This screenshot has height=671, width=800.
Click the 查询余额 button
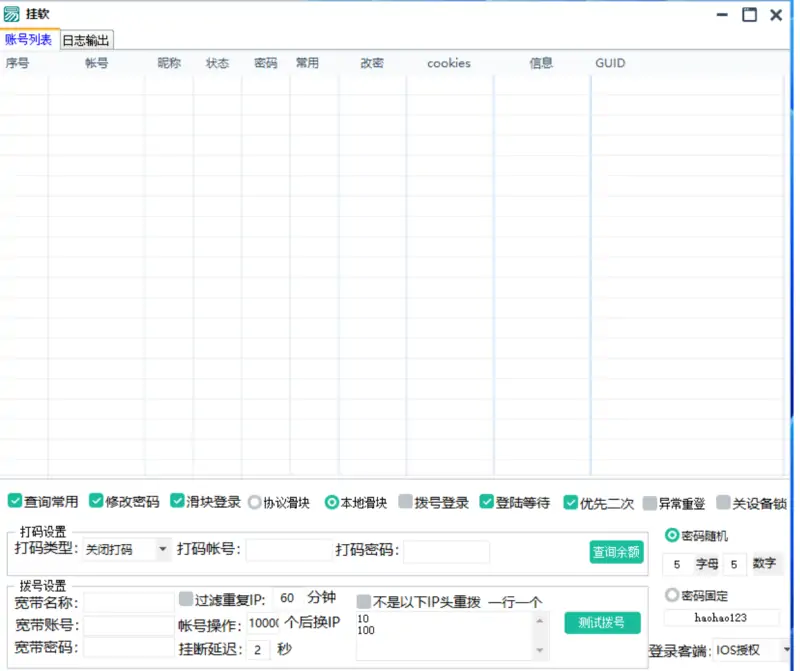[x=615, y=551]
